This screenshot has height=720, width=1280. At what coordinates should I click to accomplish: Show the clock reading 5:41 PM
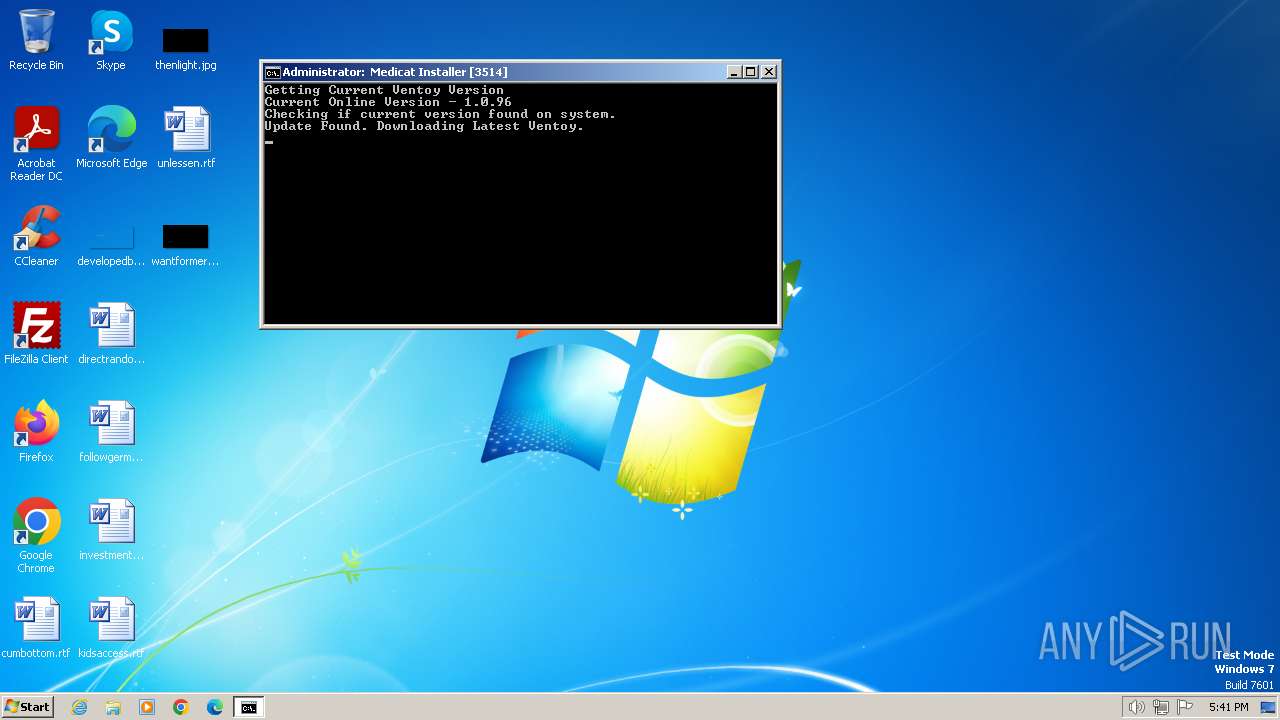[x=1228, y=707]
